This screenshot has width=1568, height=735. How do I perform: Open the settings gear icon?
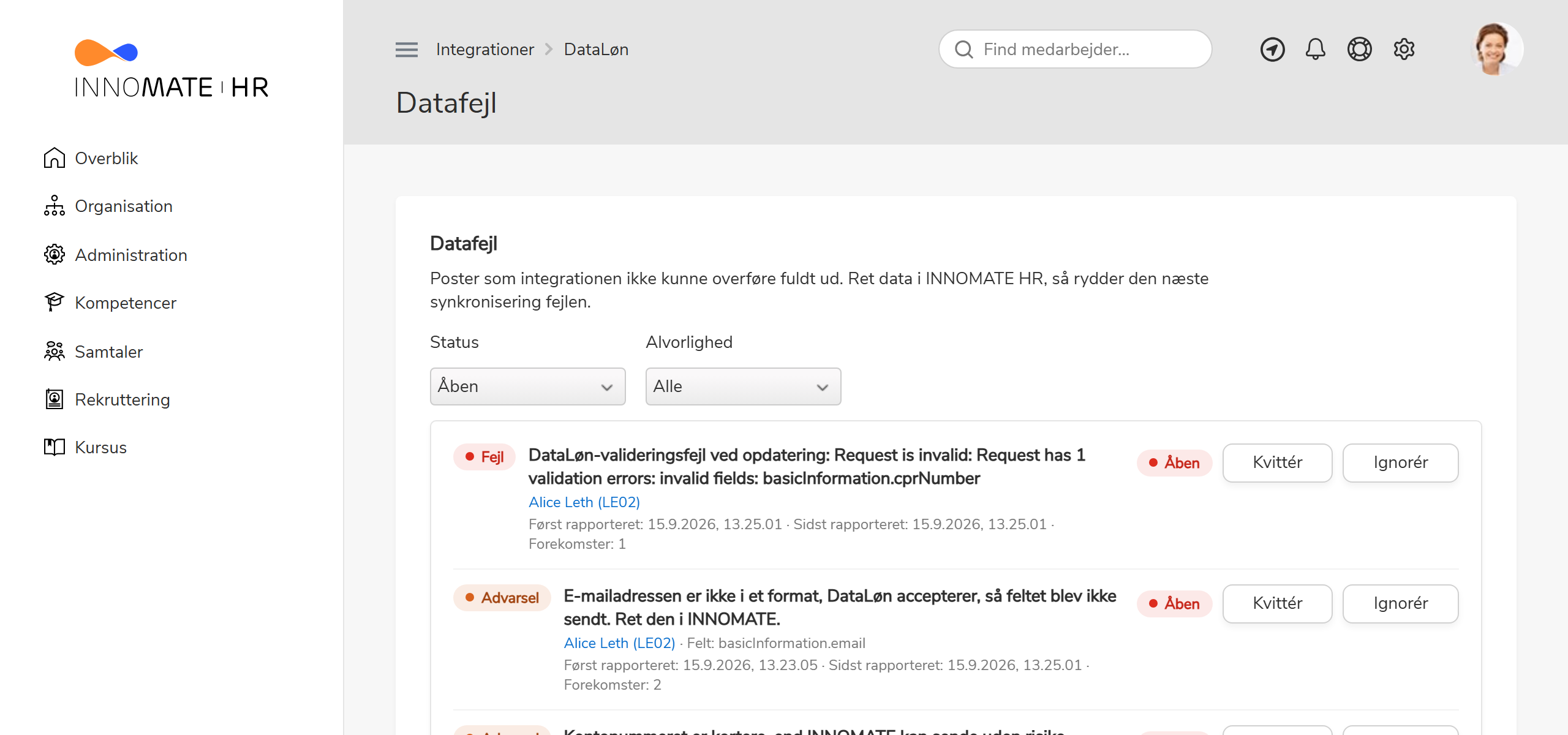click(1404, 49)
